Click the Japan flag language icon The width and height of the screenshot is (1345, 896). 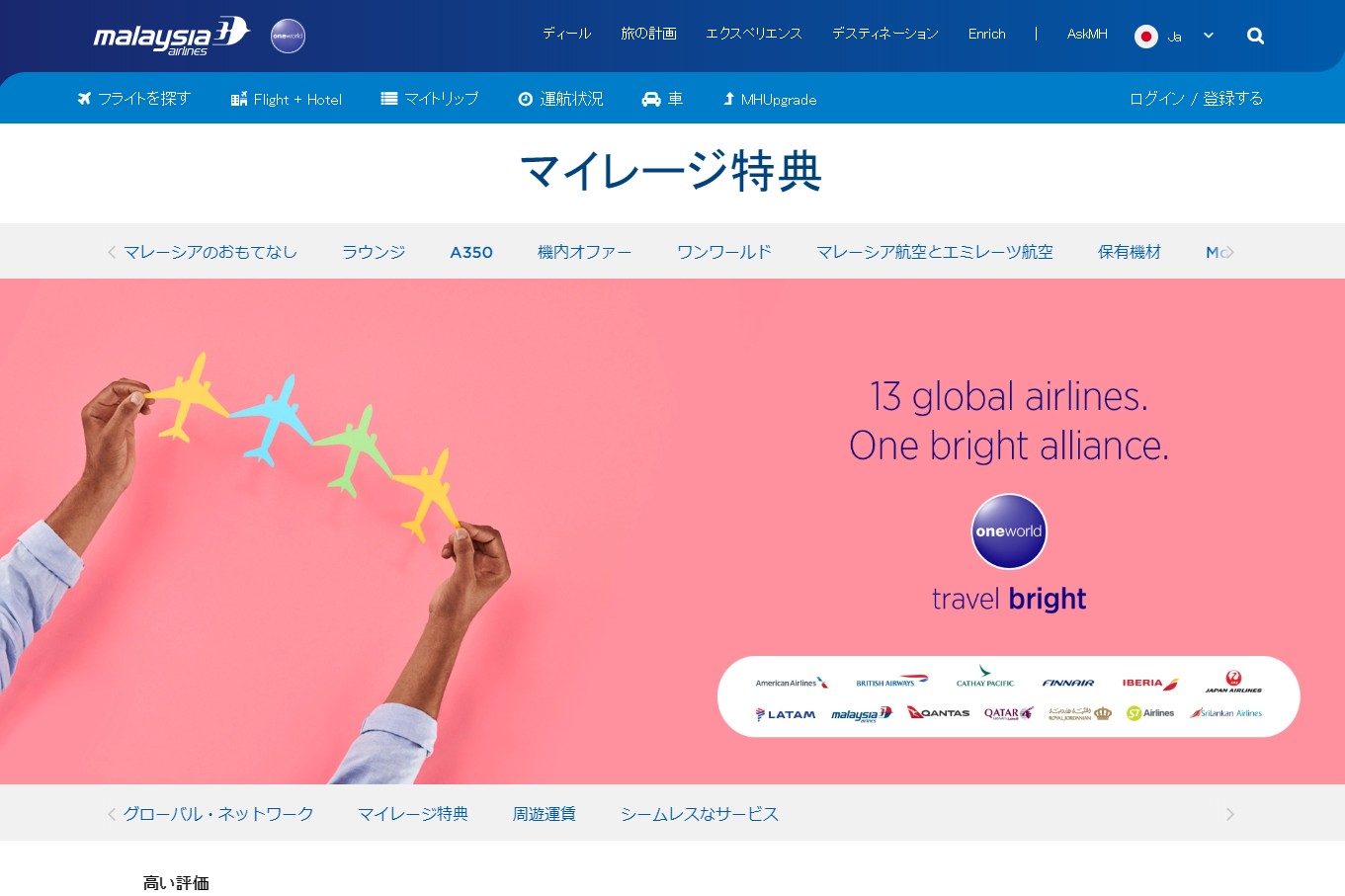(1146, 37)
